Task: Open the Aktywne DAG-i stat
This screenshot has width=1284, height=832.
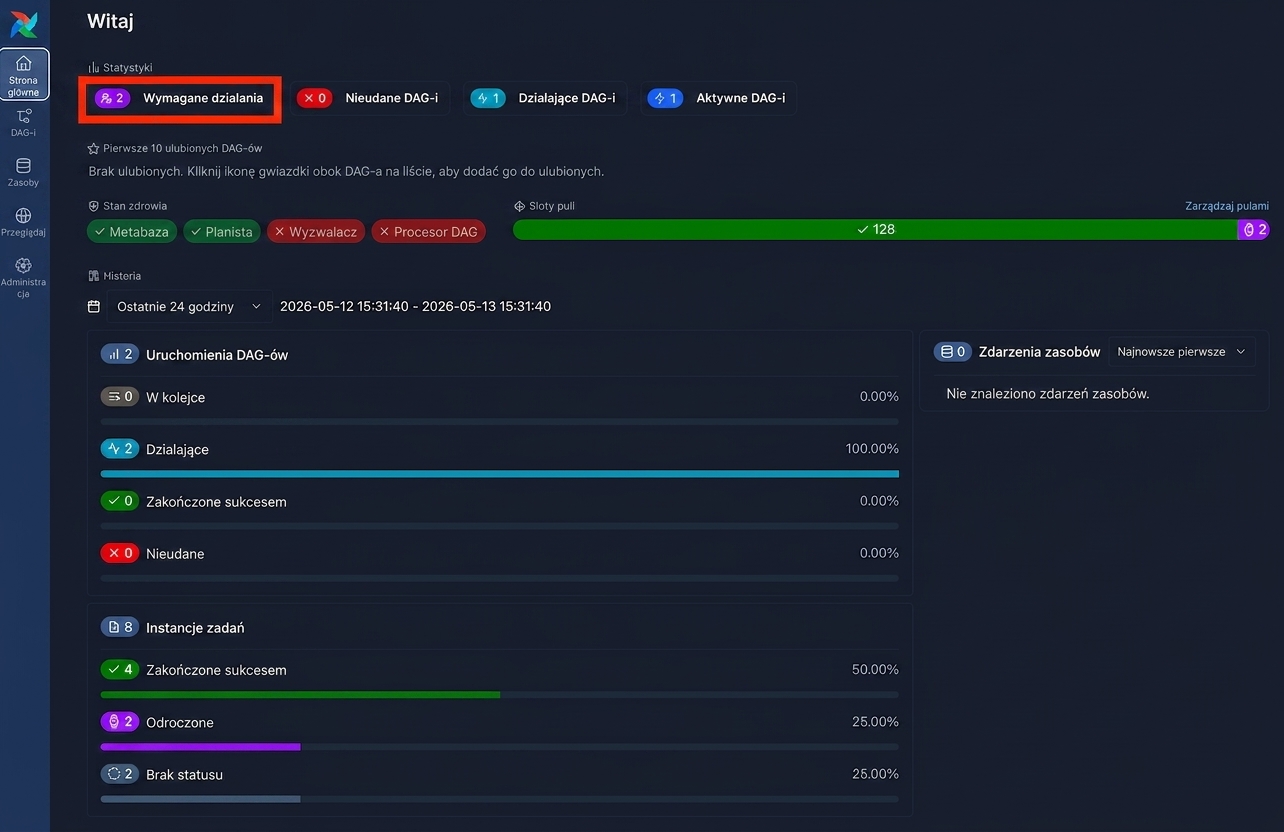Action: pyautogui.click(x=718, y=98)
